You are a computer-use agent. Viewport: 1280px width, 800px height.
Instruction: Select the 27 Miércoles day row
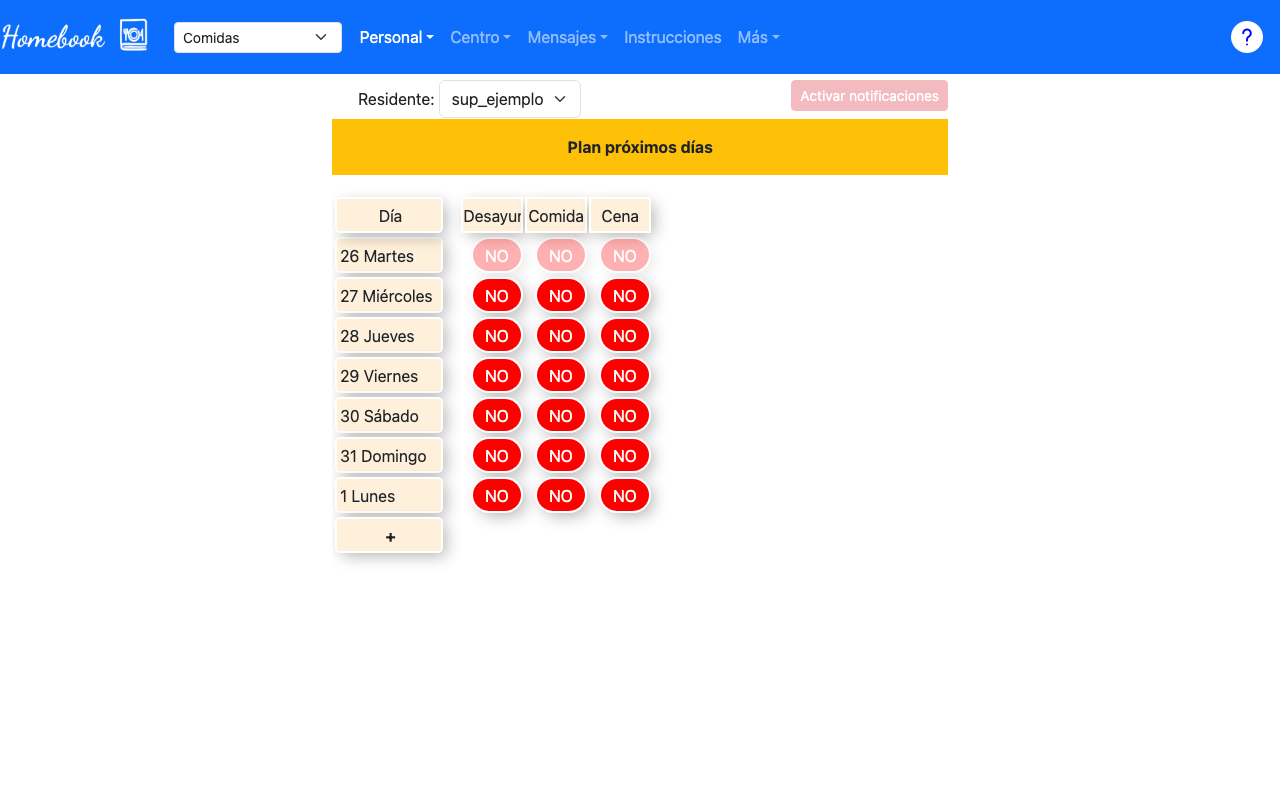[390, 296]
